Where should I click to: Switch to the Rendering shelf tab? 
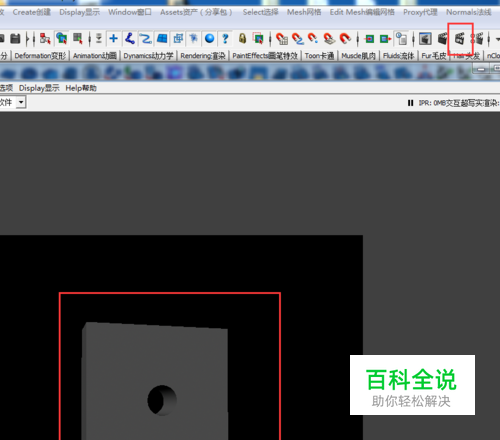tap(203, 56)
